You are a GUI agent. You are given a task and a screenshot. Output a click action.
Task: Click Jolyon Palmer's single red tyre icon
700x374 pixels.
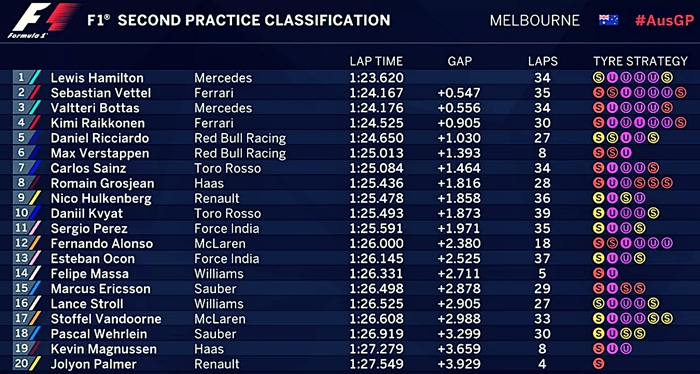coord(598,364)
